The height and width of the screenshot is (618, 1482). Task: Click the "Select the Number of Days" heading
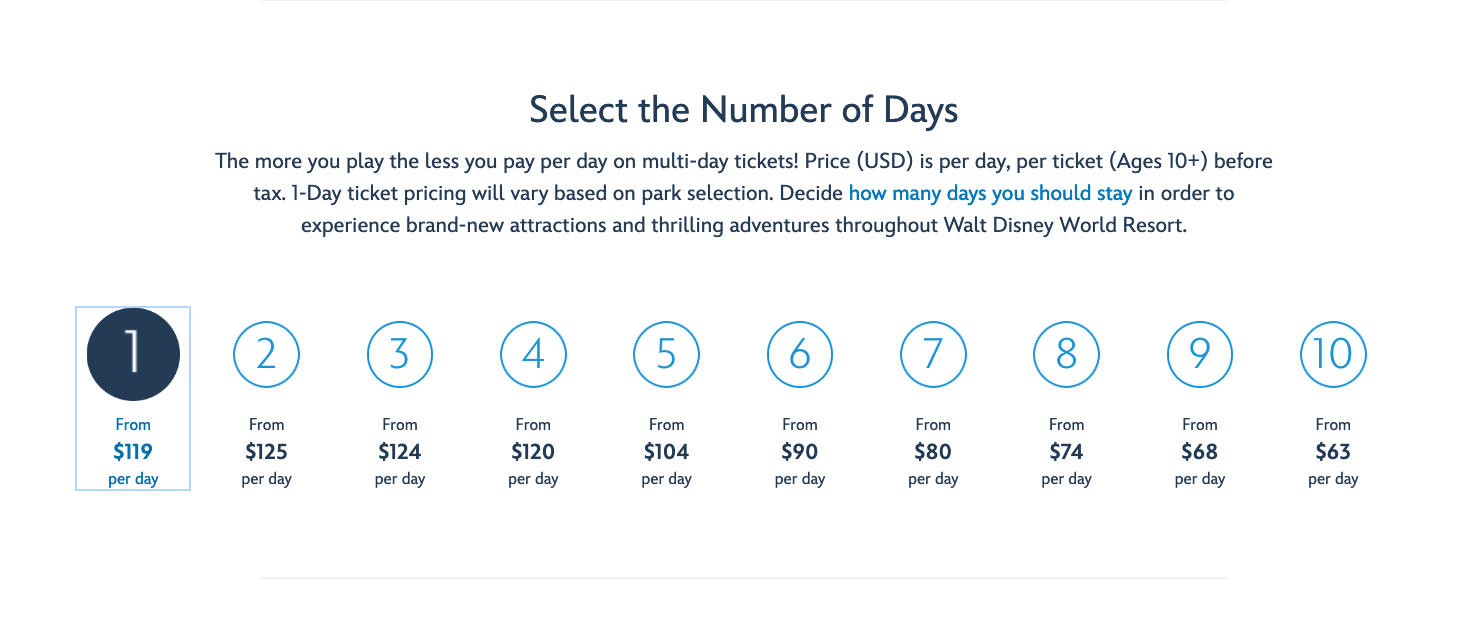click(x=743, y=110)
